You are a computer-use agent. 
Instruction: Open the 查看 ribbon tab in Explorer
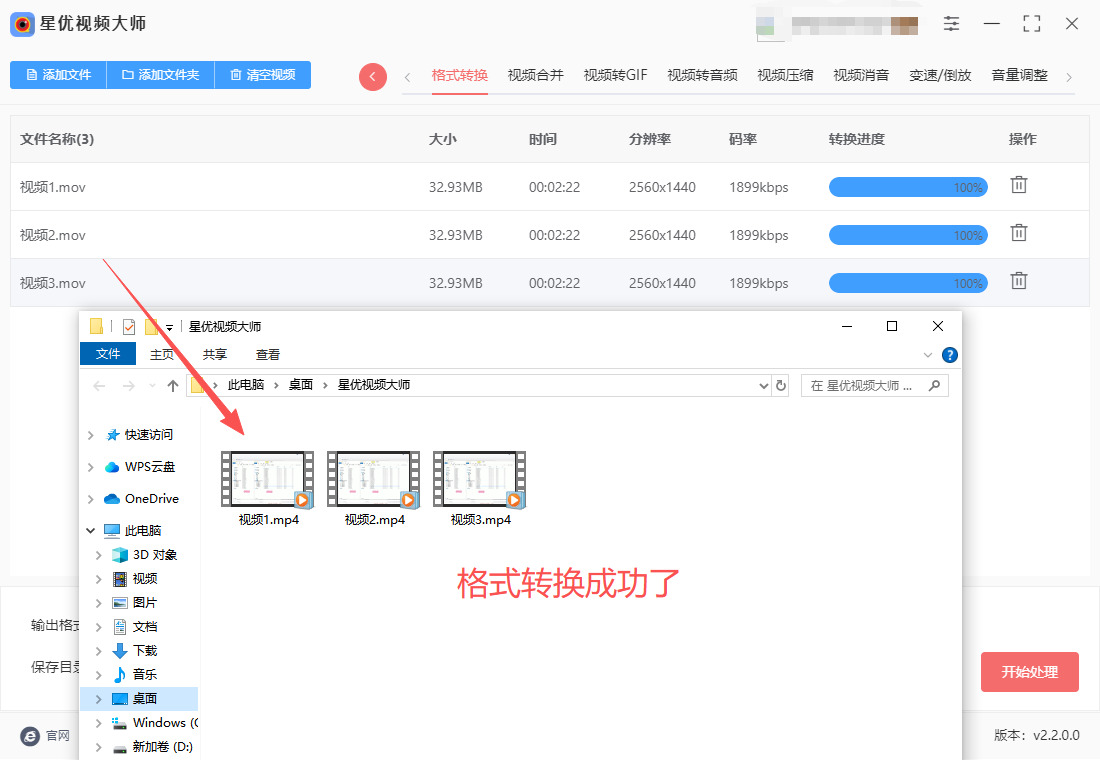click(268, 354)
